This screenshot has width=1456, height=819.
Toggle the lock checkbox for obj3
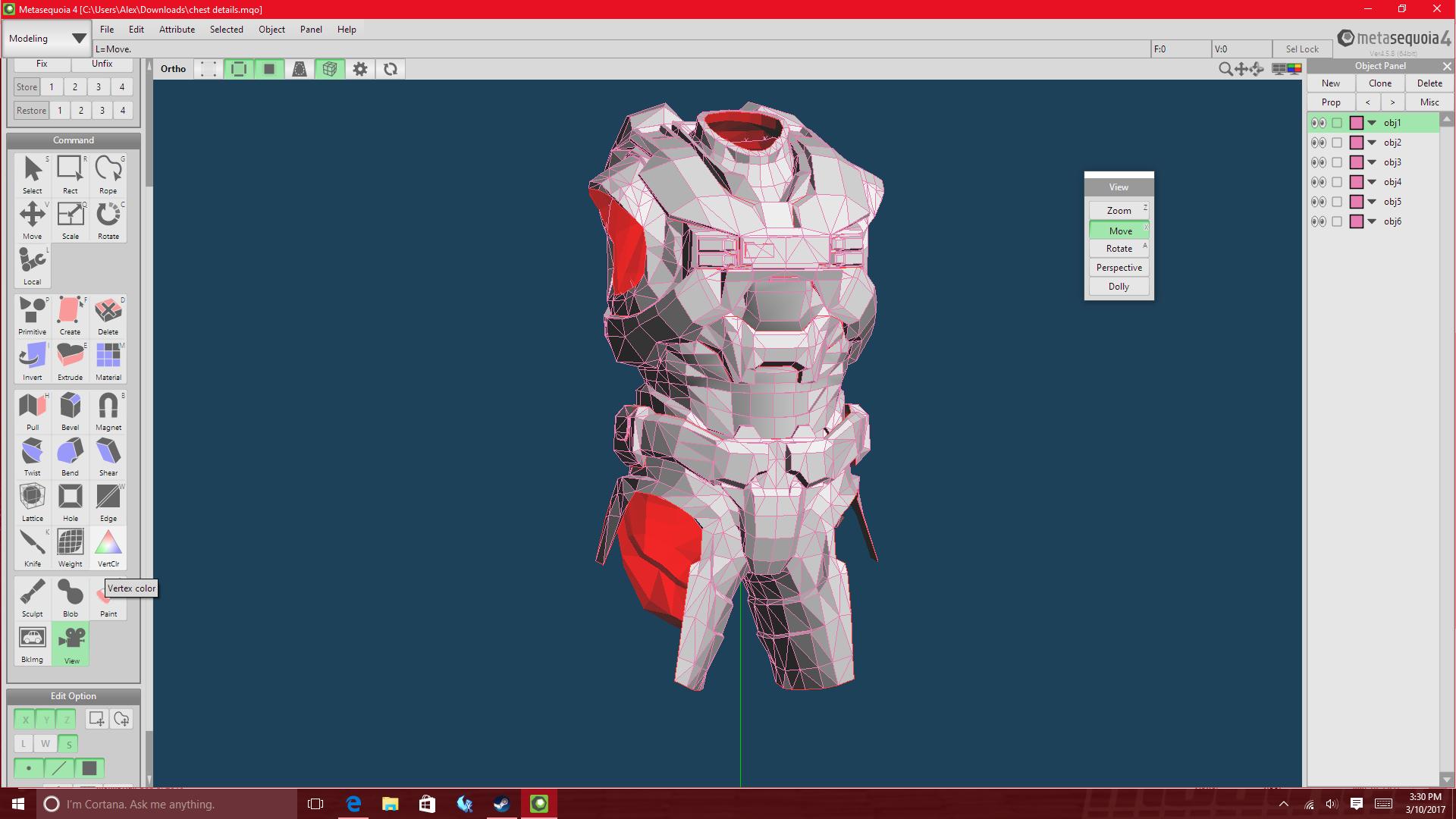[1337, 162]
